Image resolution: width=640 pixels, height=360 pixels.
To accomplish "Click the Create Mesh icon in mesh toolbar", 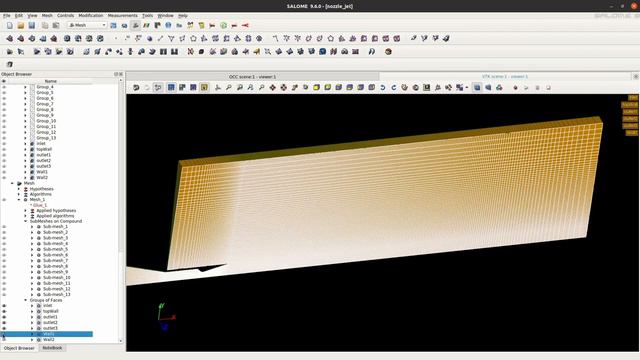I will coord(9,38).
